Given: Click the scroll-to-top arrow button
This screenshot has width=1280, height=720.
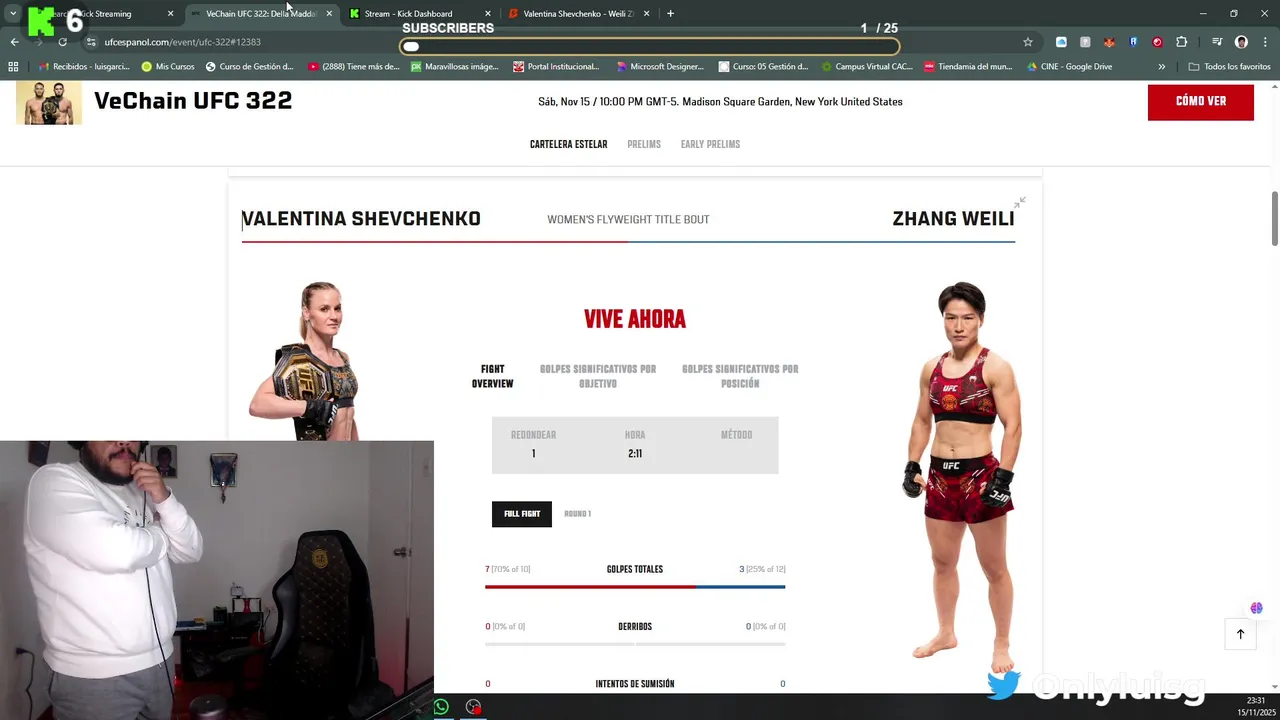Looking at the screenshot, I should click(x=1240, y=634).
